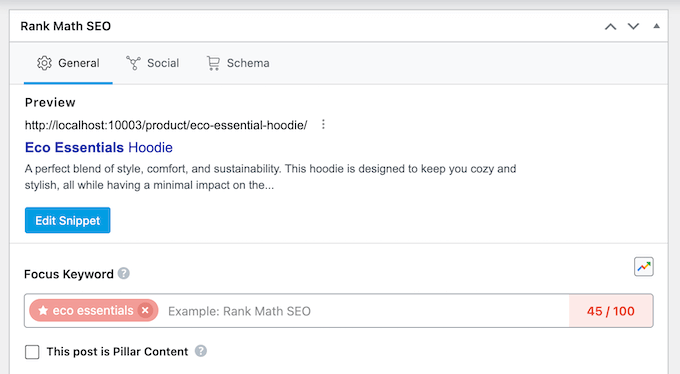Collapse the Rank Math SEO panel

click(x=657, y=26)
